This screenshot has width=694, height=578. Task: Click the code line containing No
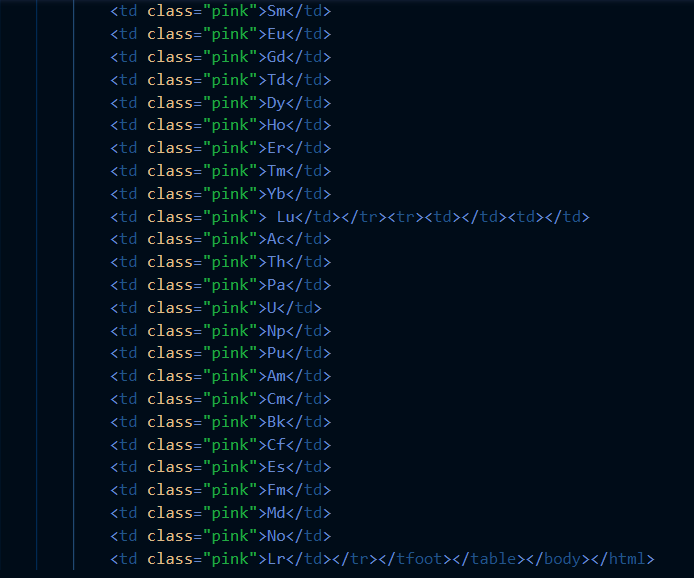(x=220, y=536)
